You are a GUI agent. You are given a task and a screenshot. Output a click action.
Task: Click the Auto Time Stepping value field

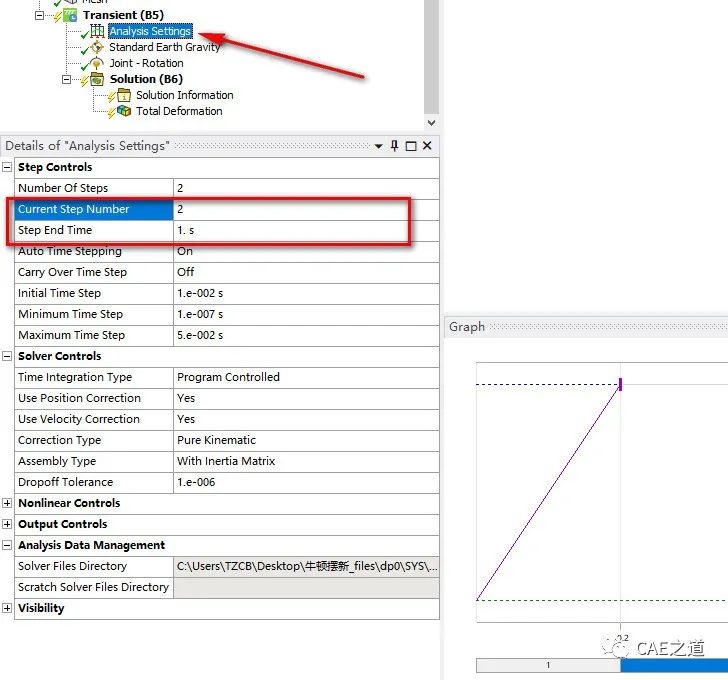coord(305,252)
